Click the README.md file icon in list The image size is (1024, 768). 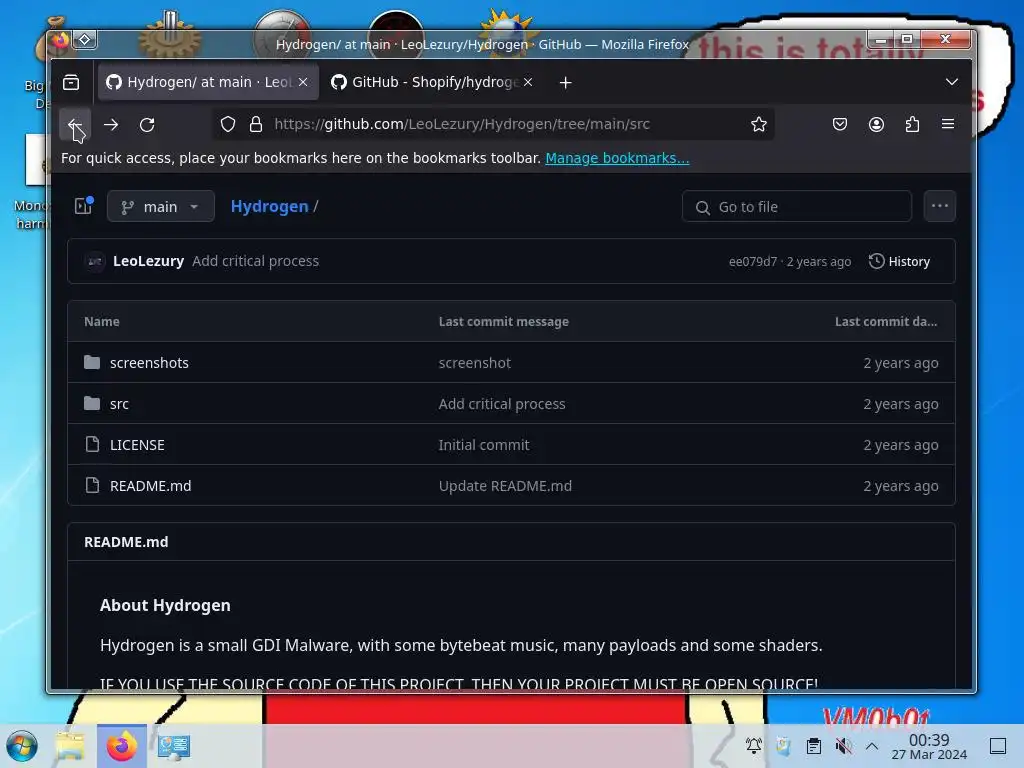[x=92, y=485]
